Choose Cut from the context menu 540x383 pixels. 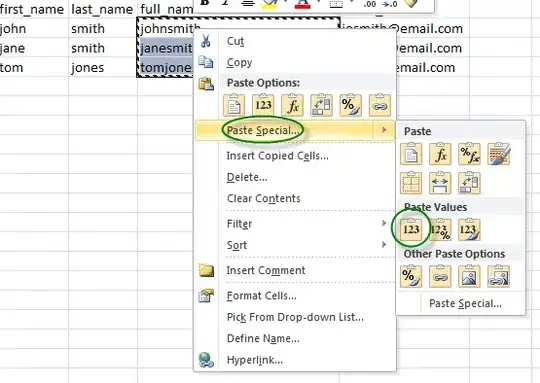(x=235, y=41)
